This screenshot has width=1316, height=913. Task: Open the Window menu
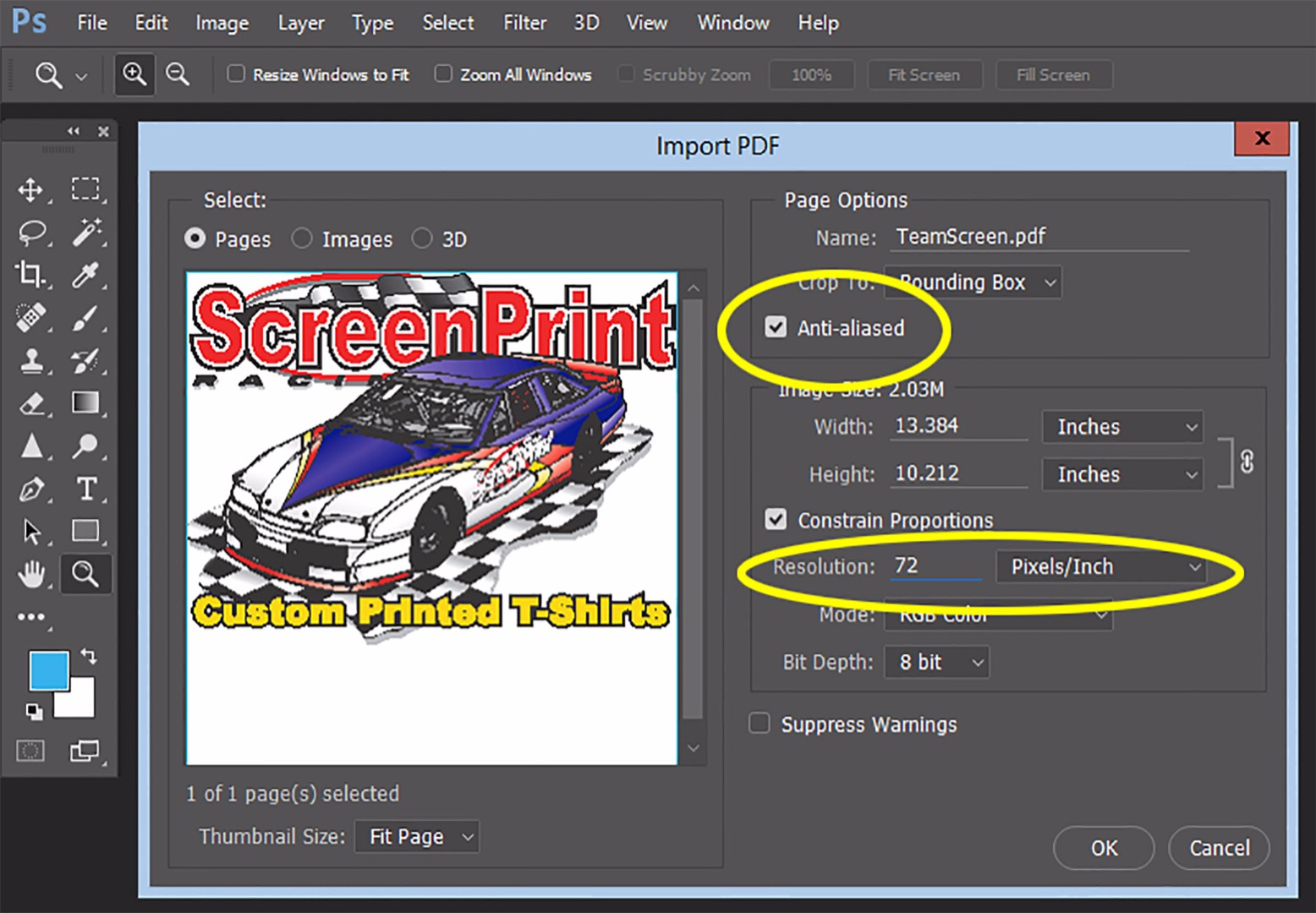click(733, 23)
